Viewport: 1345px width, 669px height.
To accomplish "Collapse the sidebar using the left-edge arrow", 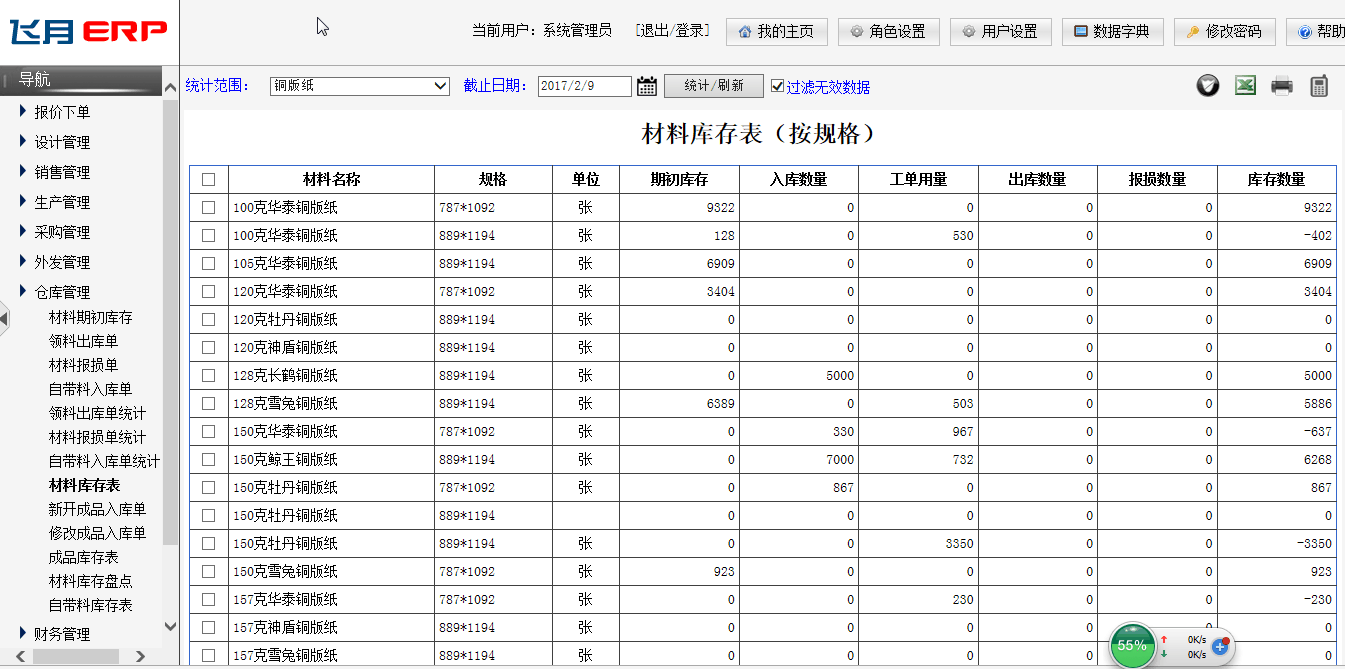I will pos(4,319).
